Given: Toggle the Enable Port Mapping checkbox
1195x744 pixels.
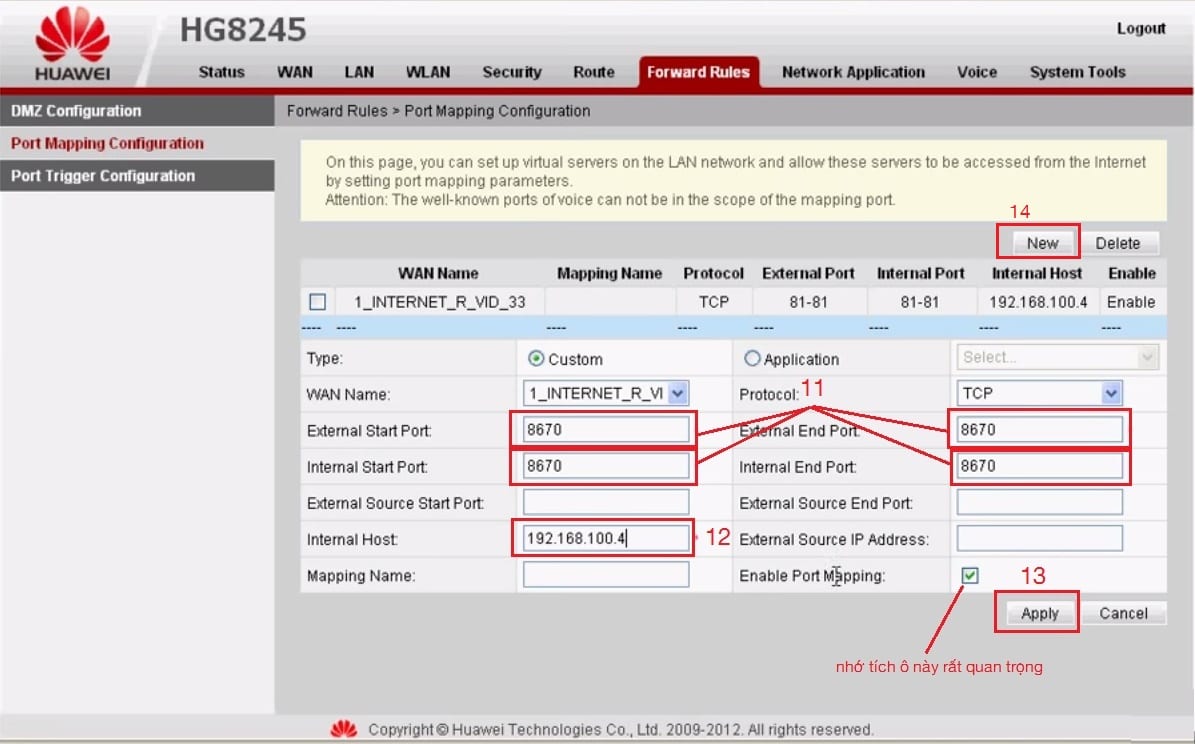Looking at the screenshot, I should coord(969,576).
